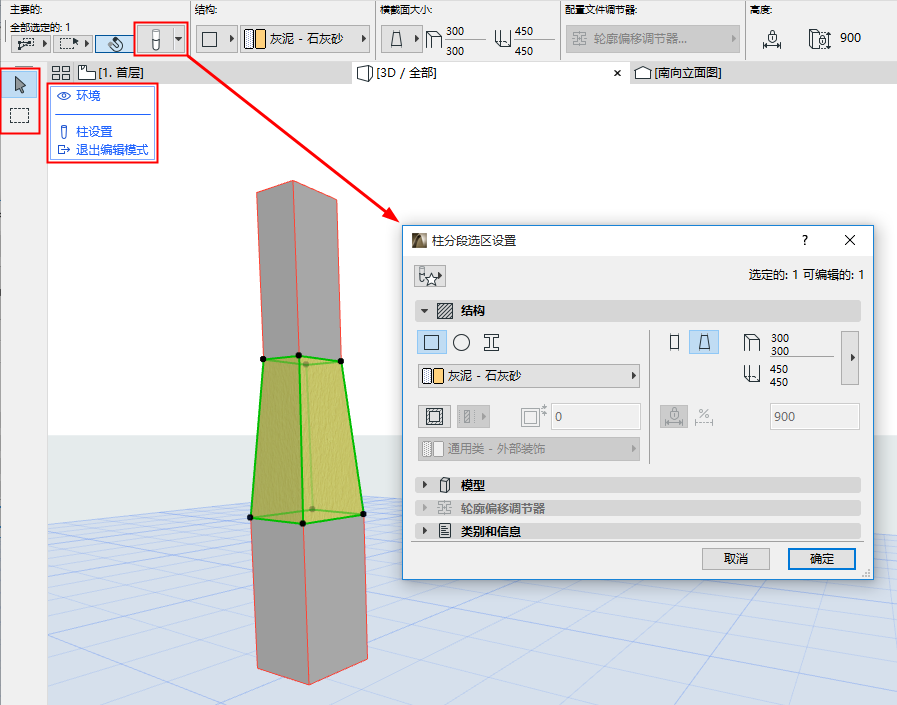Open the tapered cross-section type selector in toolbar
The image size is (897, 705).
pyautogui.click(x=401, y=39)
